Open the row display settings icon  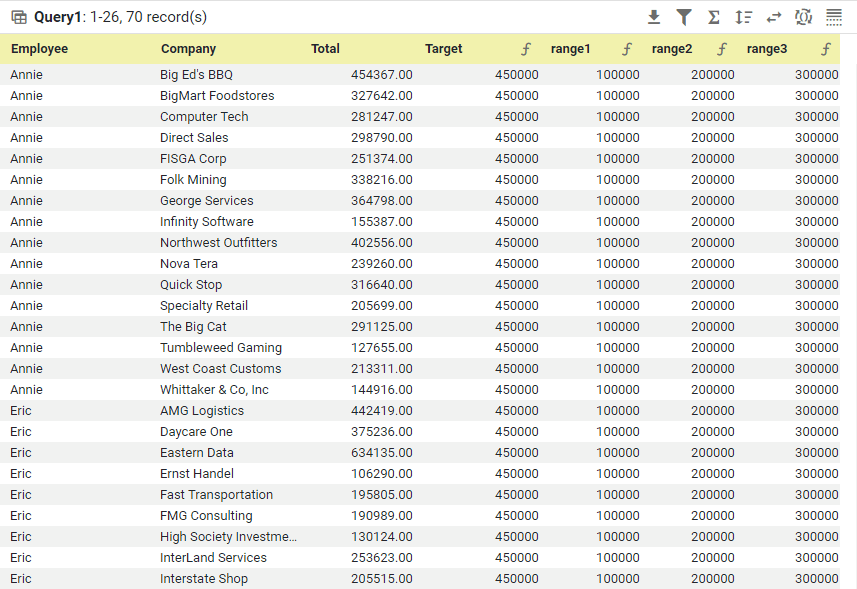(x=834, y=17)
